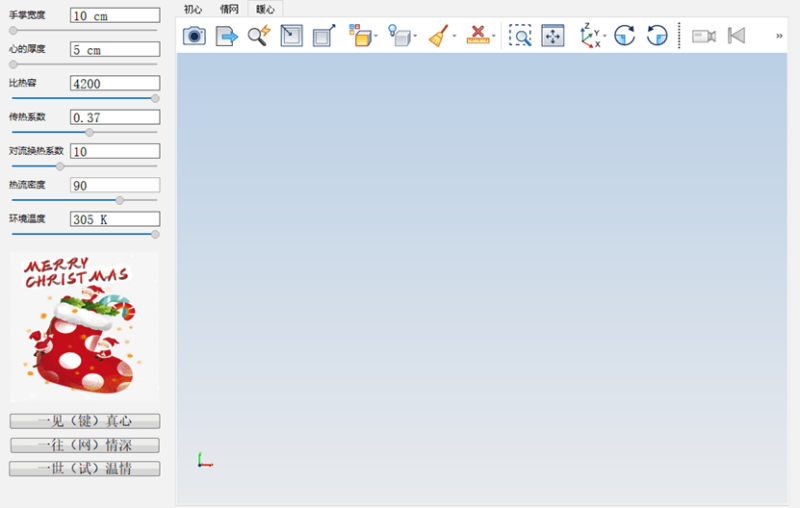
Task: Click the magnifier with lightning bolt icon
Action: point(258,36)
